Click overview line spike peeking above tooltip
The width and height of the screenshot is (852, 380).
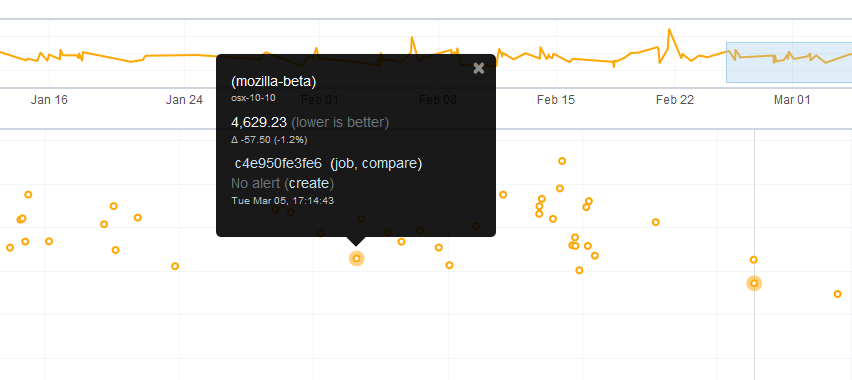point(412,39)
